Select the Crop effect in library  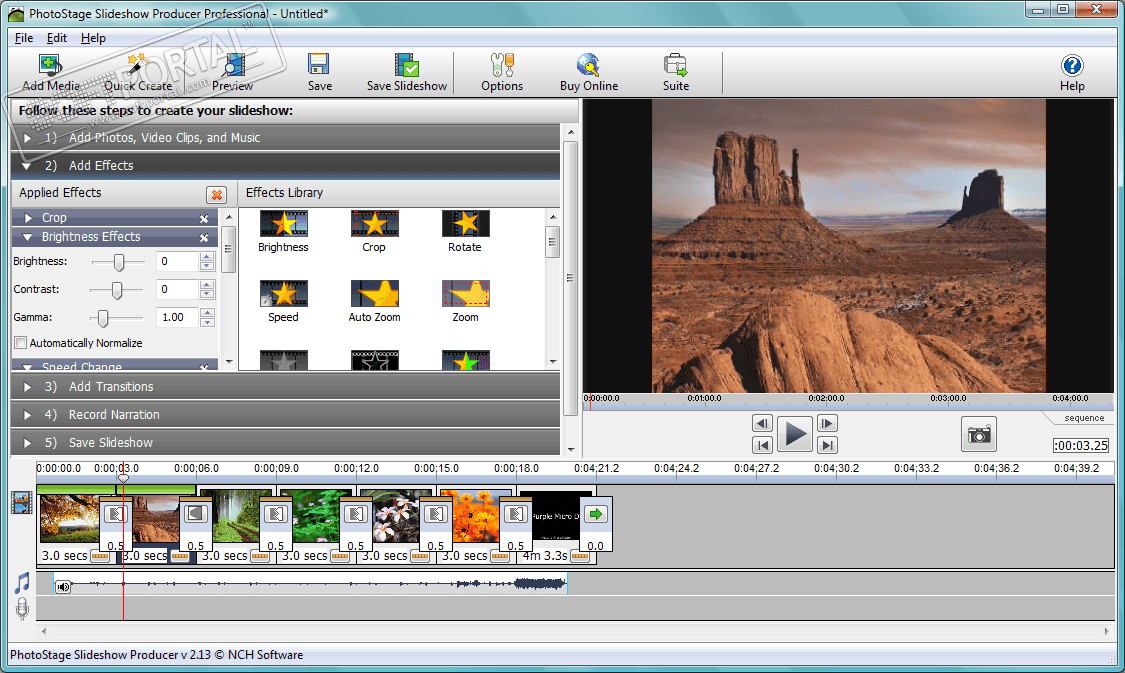[x=375, y=224]
